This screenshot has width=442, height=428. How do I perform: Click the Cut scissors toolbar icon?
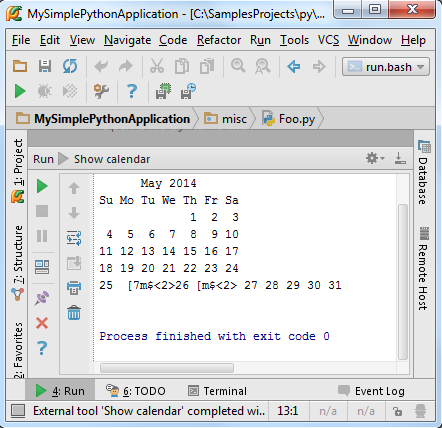point(157,66)
